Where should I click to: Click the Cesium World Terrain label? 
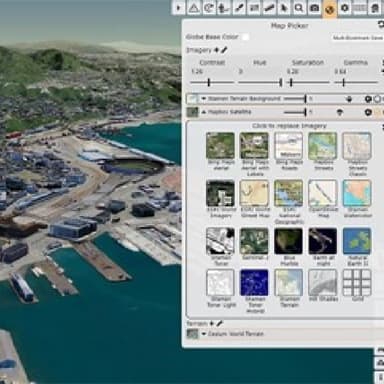tap(236, 334)
